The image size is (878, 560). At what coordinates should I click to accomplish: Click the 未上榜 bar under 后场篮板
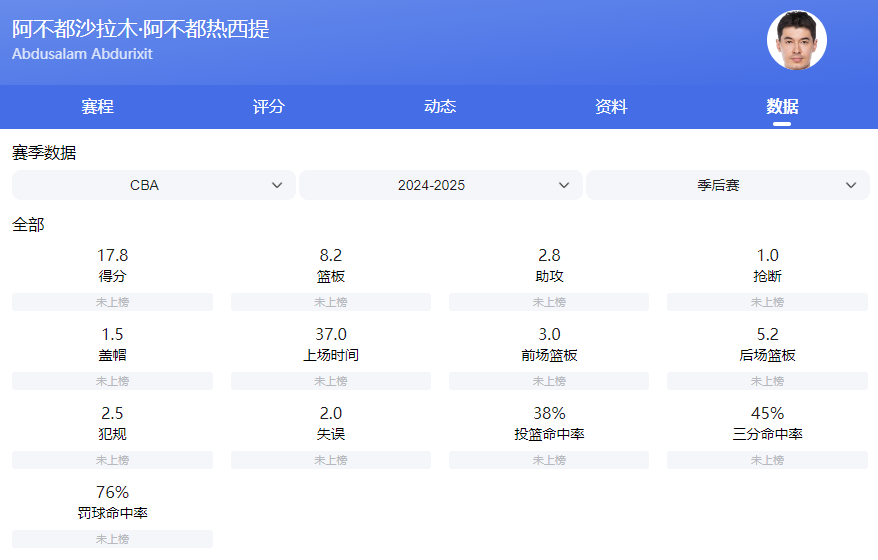click(768, 381)
